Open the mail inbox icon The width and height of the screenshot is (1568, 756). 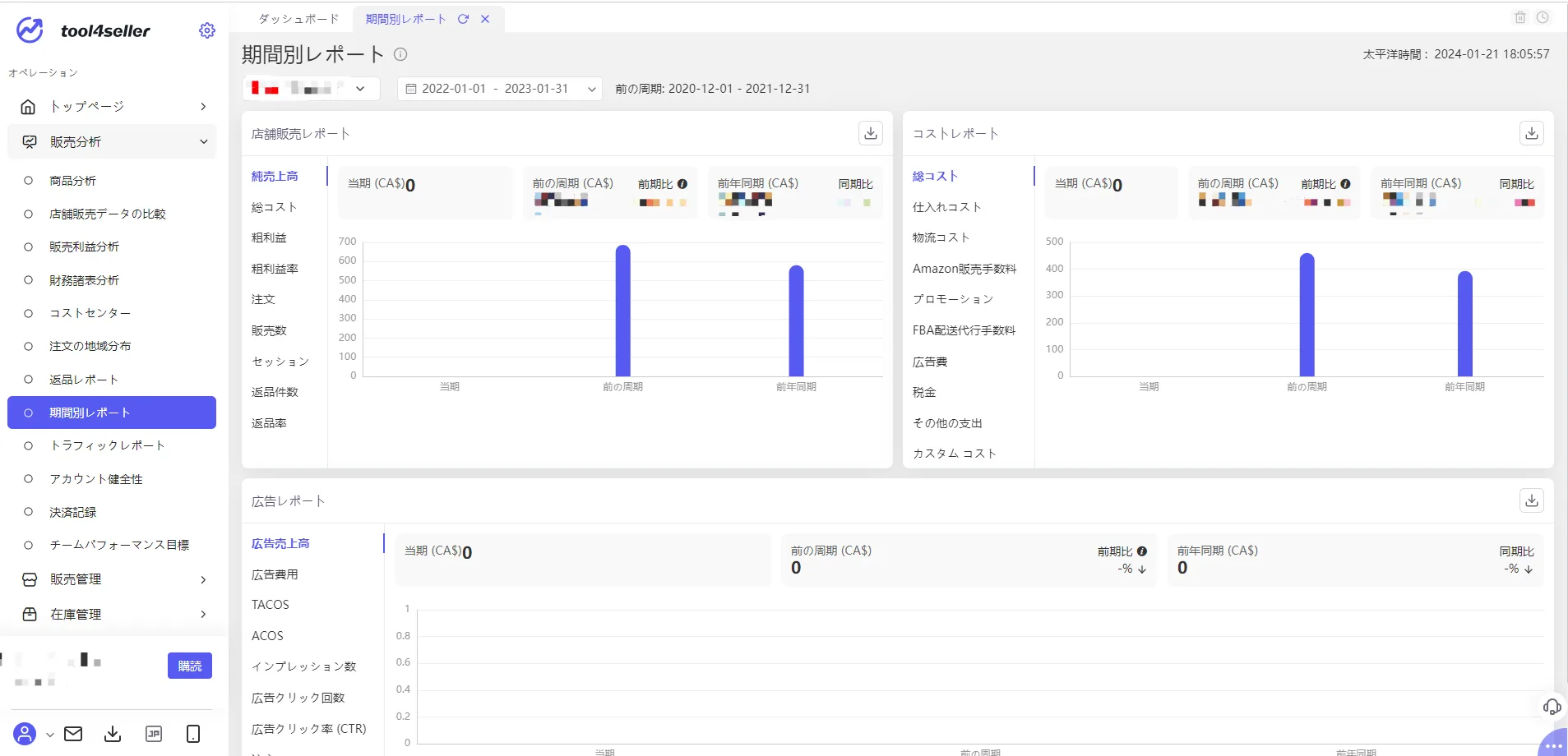(x=73, y=734)
